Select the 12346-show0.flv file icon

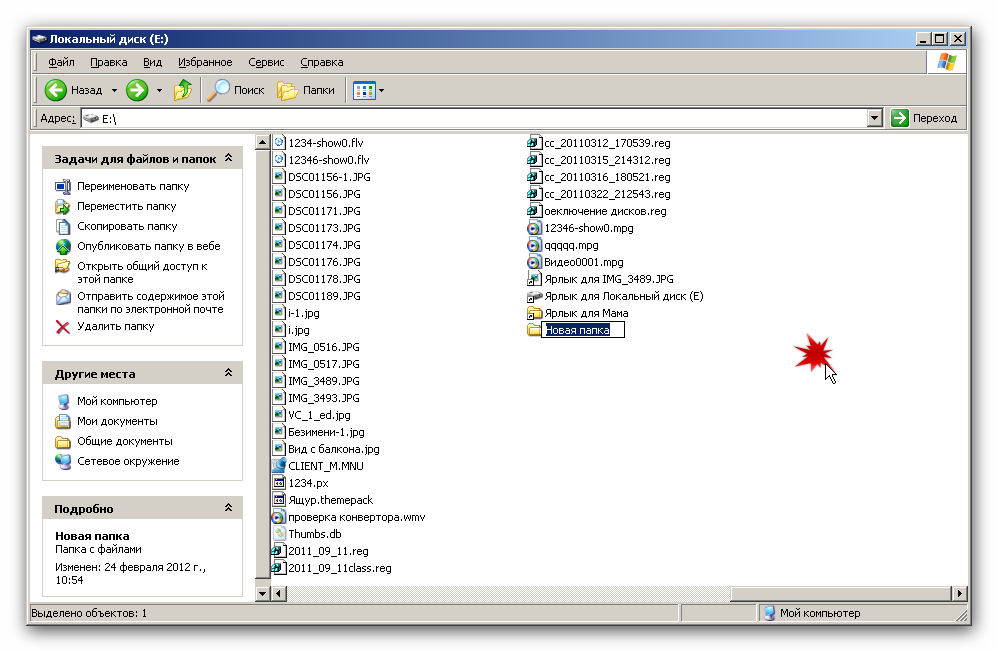coord(279,160)
